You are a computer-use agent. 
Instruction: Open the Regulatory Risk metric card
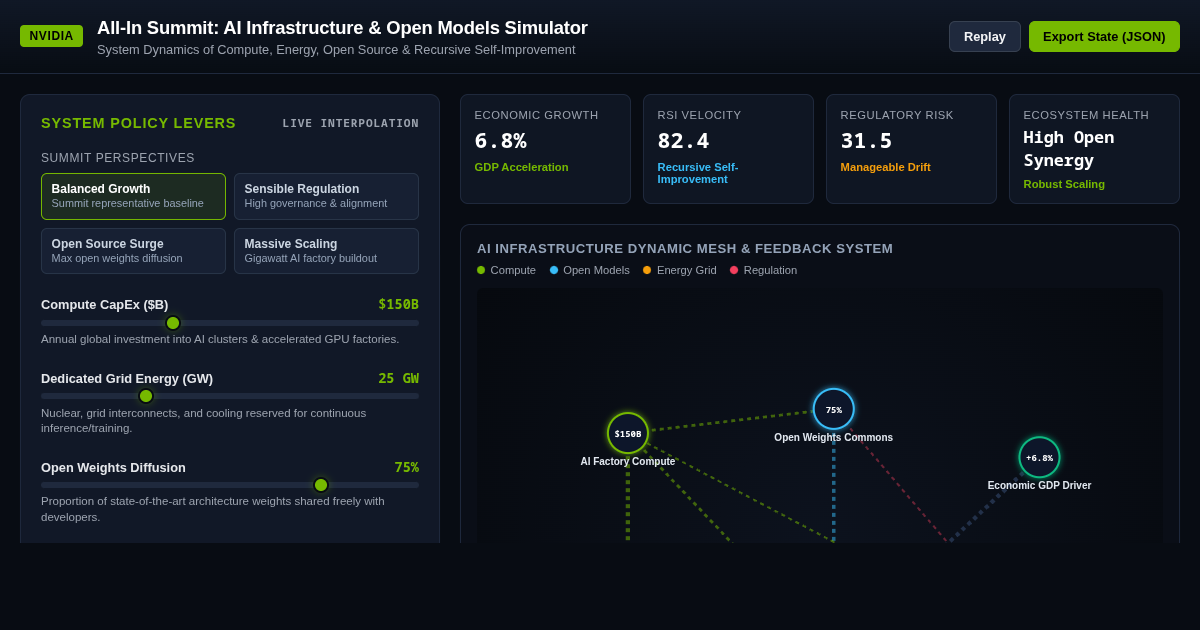[911, 149]
